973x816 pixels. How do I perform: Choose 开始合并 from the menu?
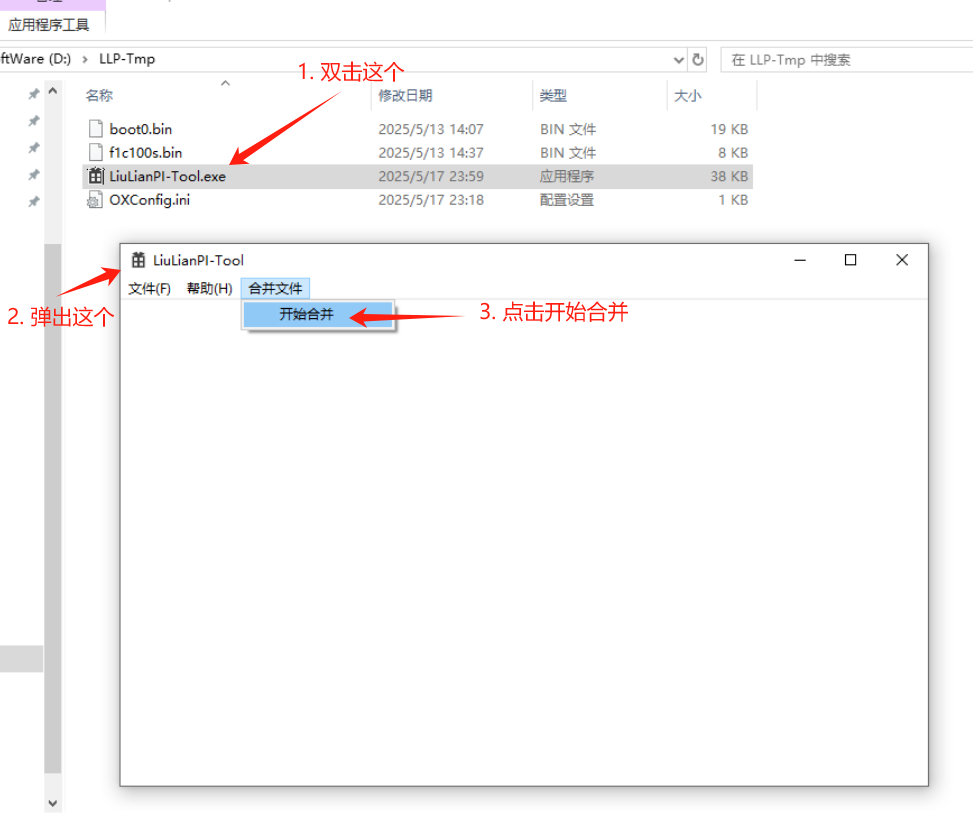click(x=318, y=315)
